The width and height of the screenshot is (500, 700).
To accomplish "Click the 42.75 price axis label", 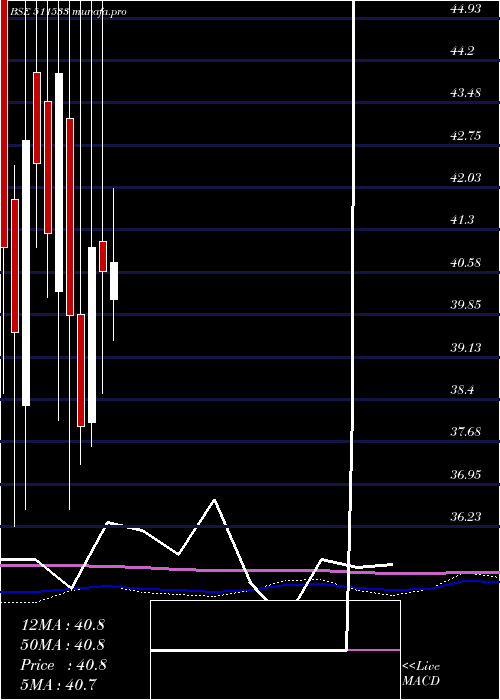I will click(x=466, y=136).
